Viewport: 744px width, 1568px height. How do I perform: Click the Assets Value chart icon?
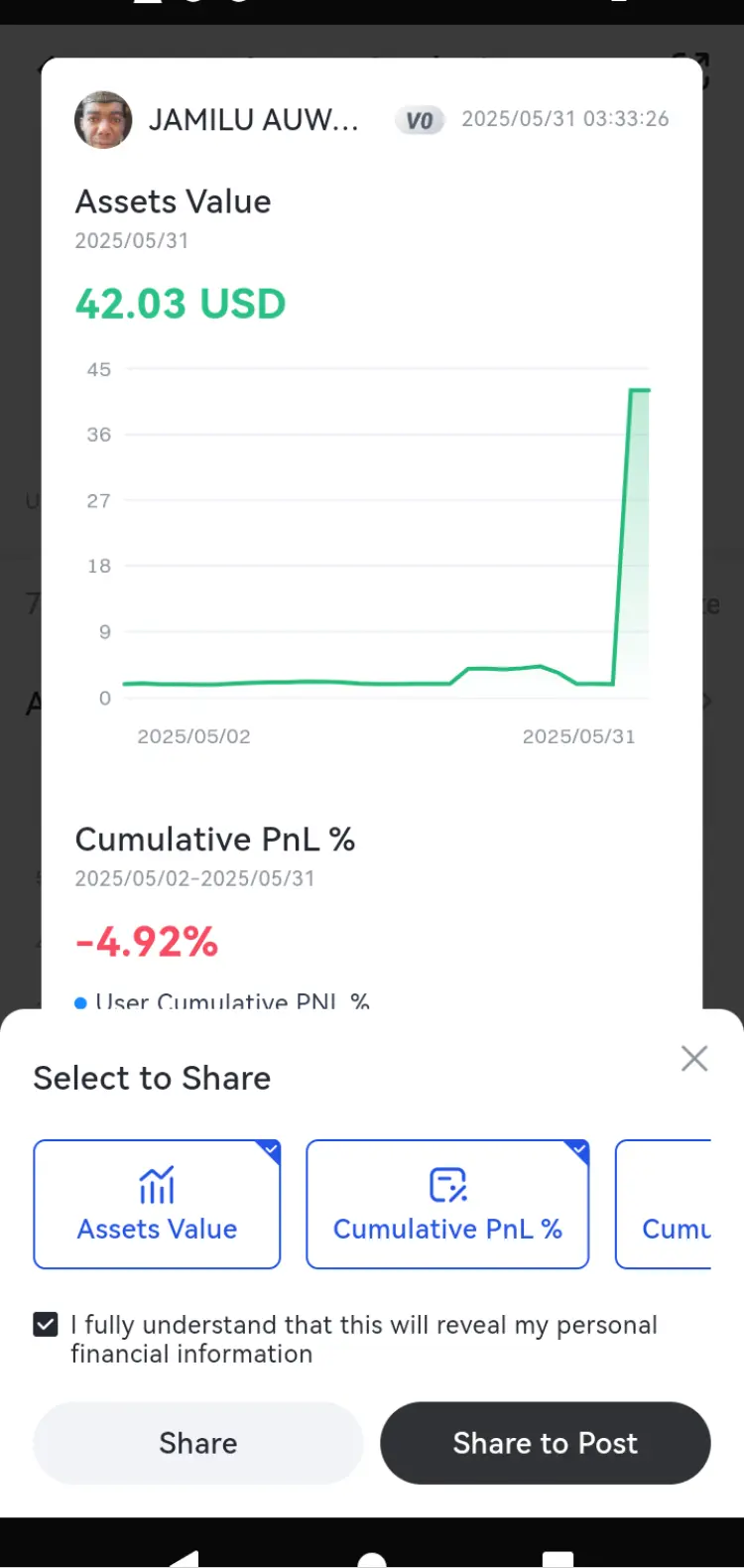[x=157, y=1184]
